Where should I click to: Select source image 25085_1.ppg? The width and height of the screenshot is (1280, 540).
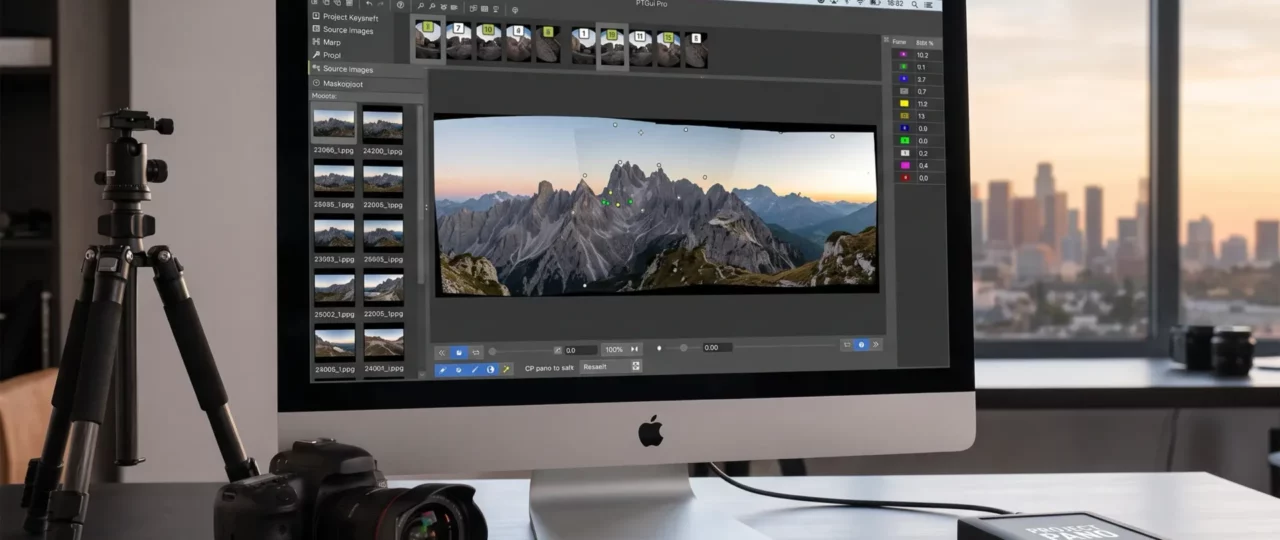tap(334, 184)
